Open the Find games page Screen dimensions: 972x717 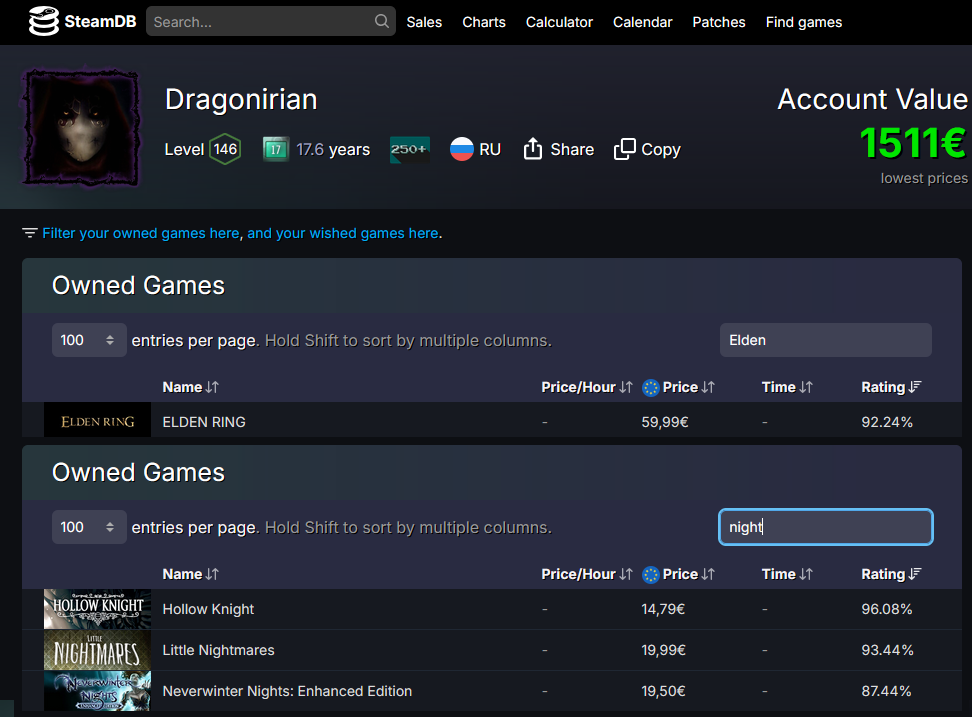[803, 22]
